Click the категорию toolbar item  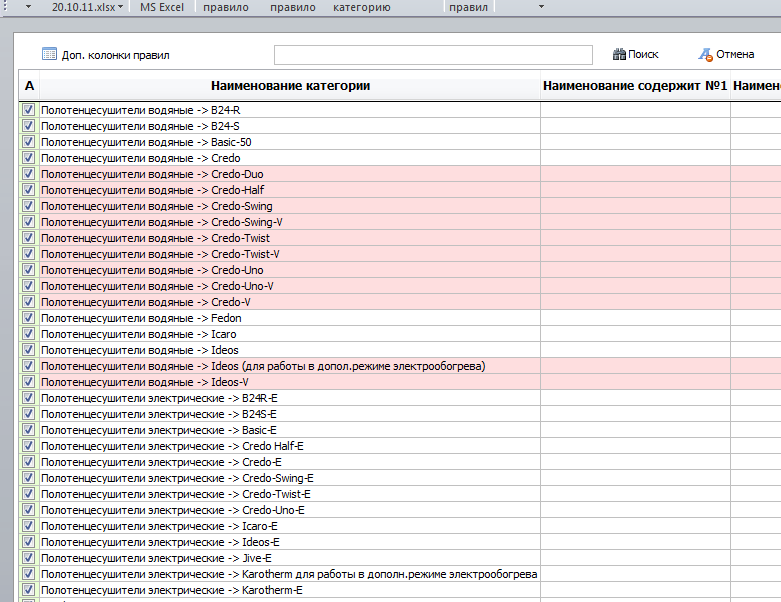[x=362, y=7]
